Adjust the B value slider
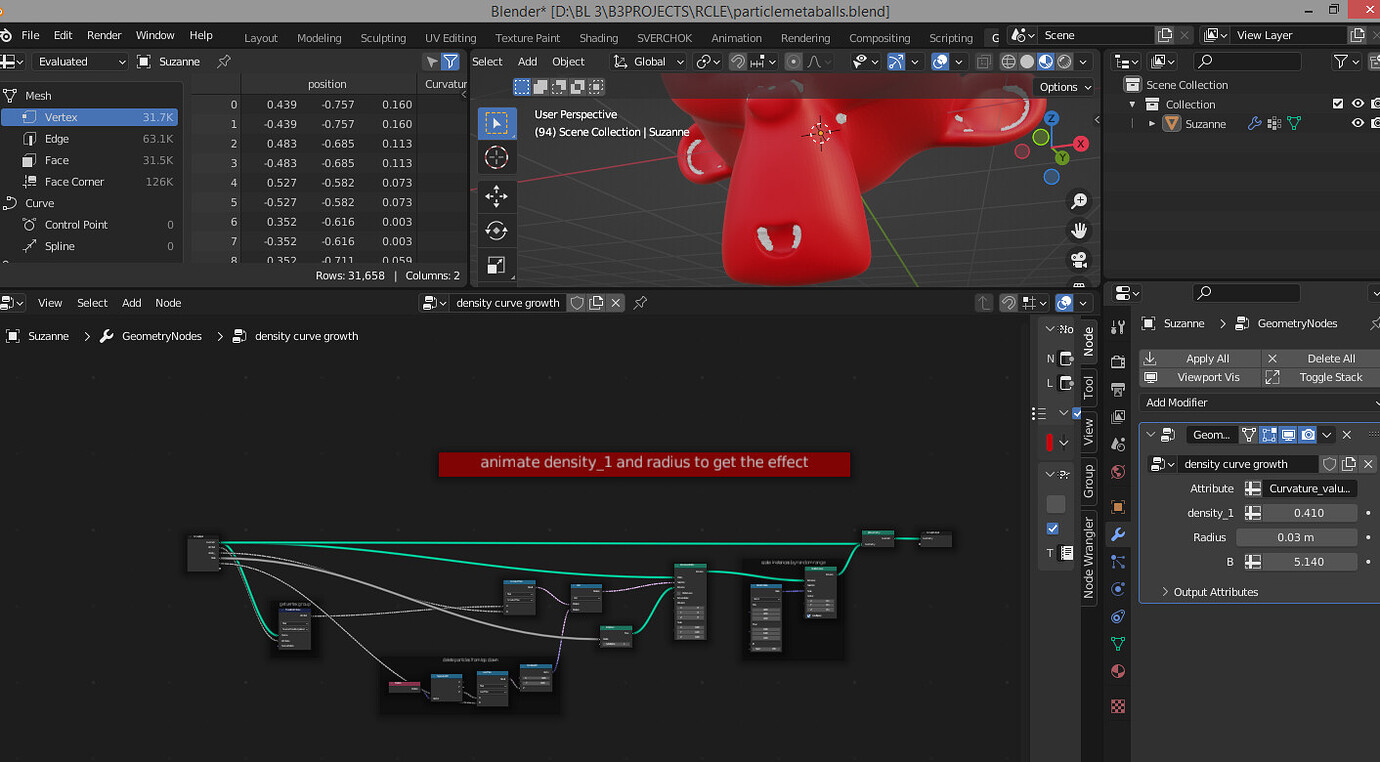 [1310, 562]
